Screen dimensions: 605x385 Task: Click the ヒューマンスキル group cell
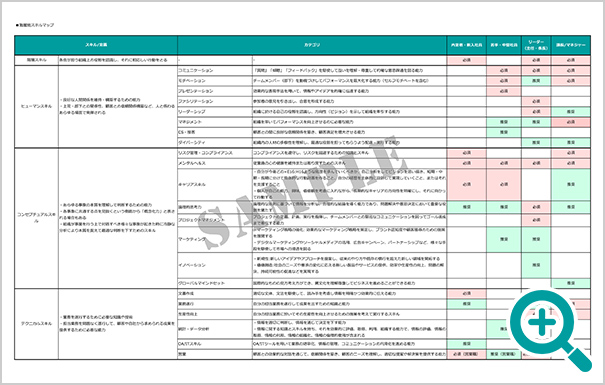coord(36,106)
